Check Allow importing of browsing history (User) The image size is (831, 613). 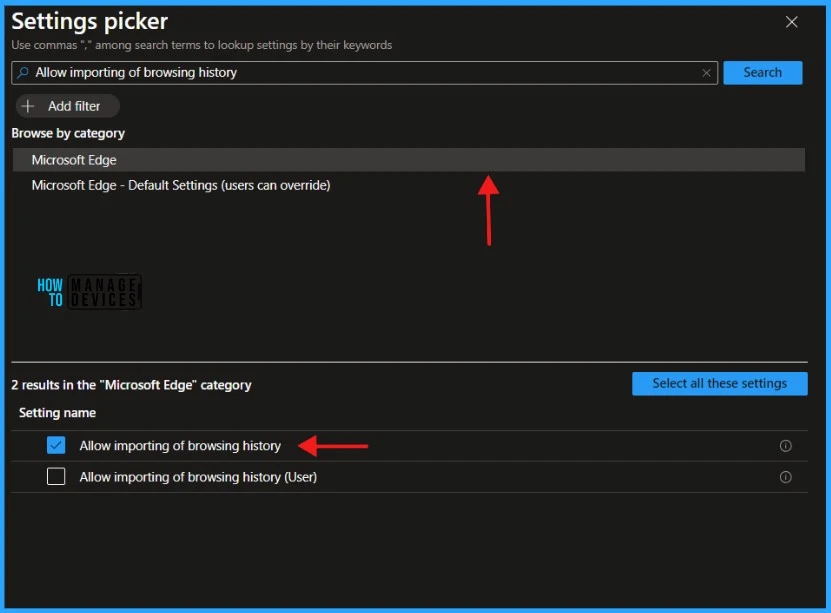(x=56, y=477)
